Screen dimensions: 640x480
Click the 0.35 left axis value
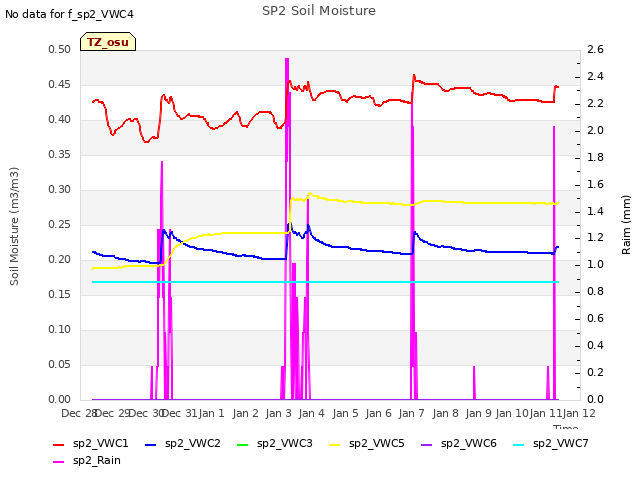tap(60, 154)
